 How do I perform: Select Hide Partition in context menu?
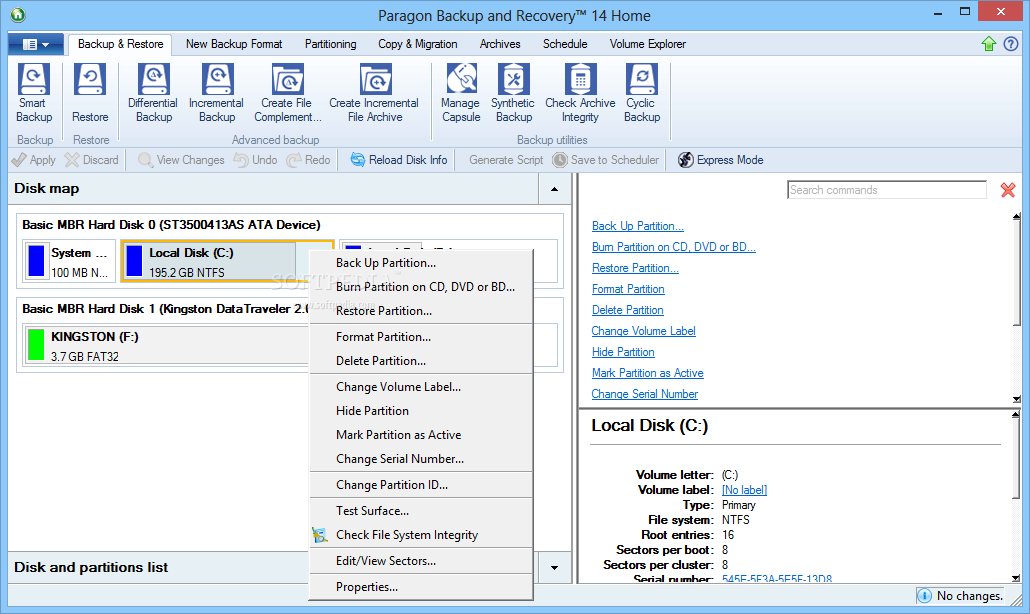click(x=421, y=410)
